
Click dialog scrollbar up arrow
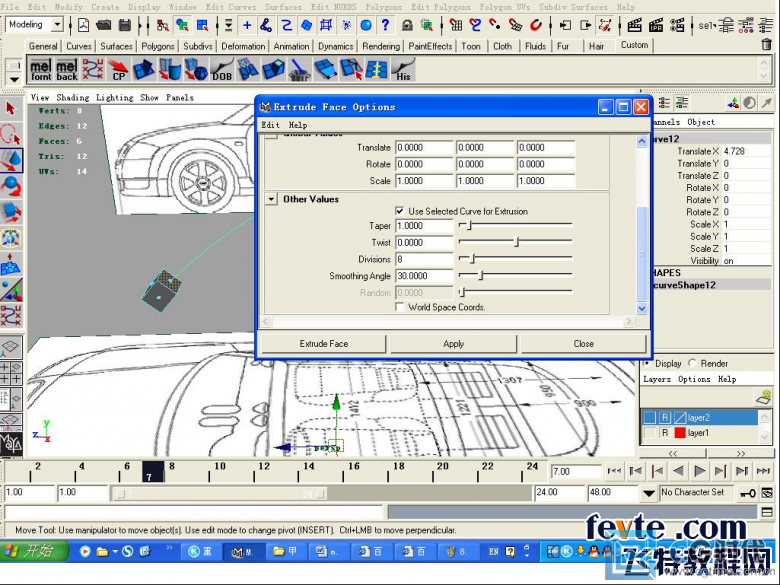[642, 141]
